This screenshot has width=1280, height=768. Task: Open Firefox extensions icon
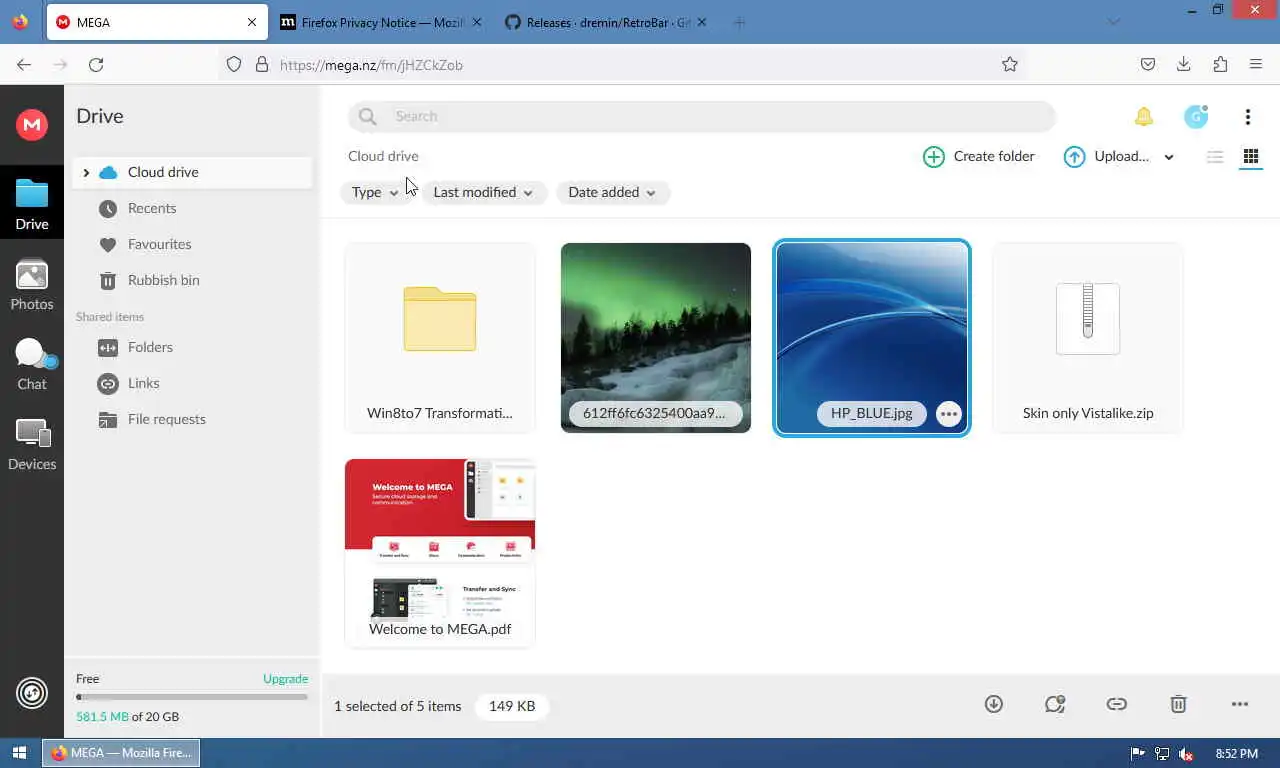point(1220,65)
